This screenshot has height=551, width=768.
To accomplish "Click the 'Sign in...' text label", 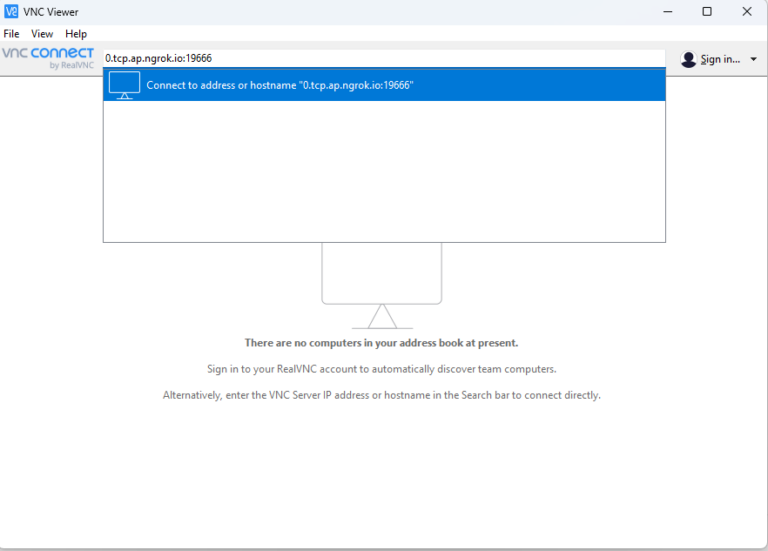I will coord(720,59).
